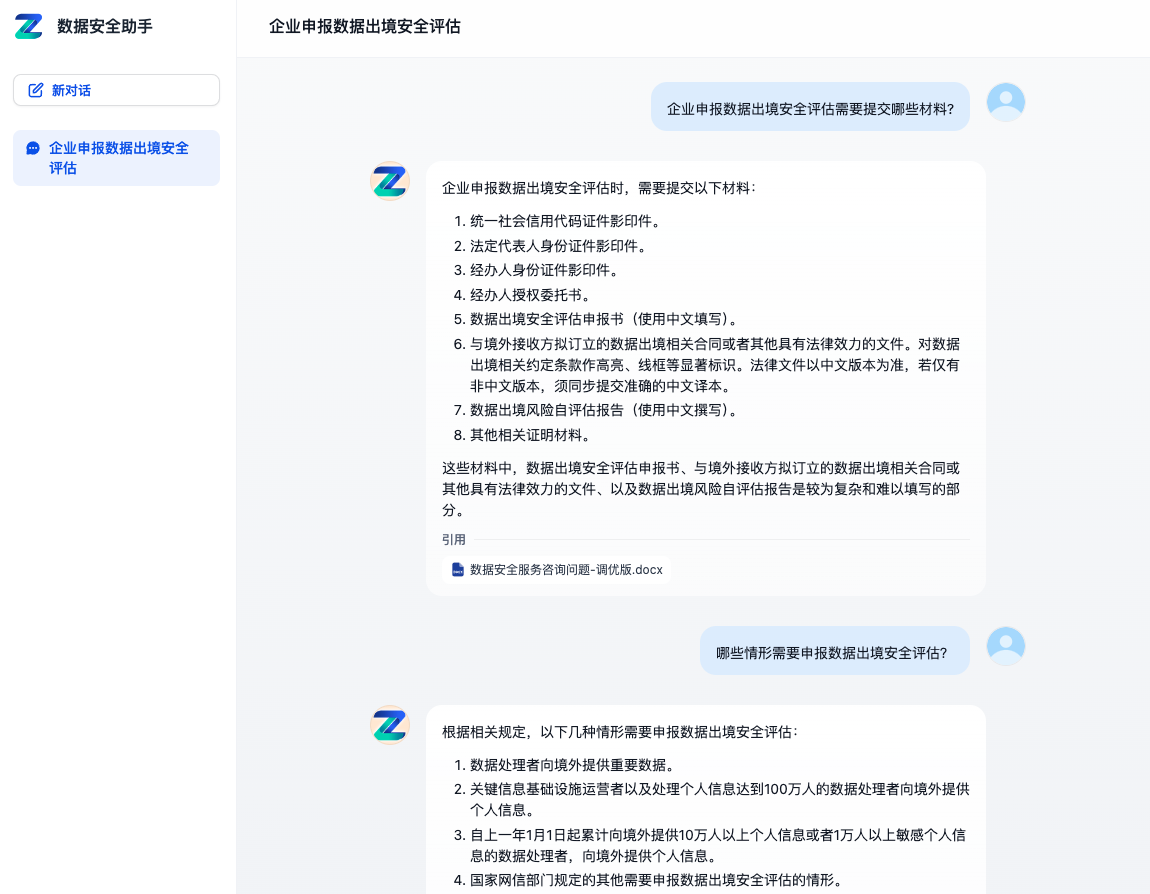The width and height of the screenshot is (1150, 894).
Task: Open cited file 数据安全服务咨询问题-调优版.docx
Action: click(x=557, y=570)
